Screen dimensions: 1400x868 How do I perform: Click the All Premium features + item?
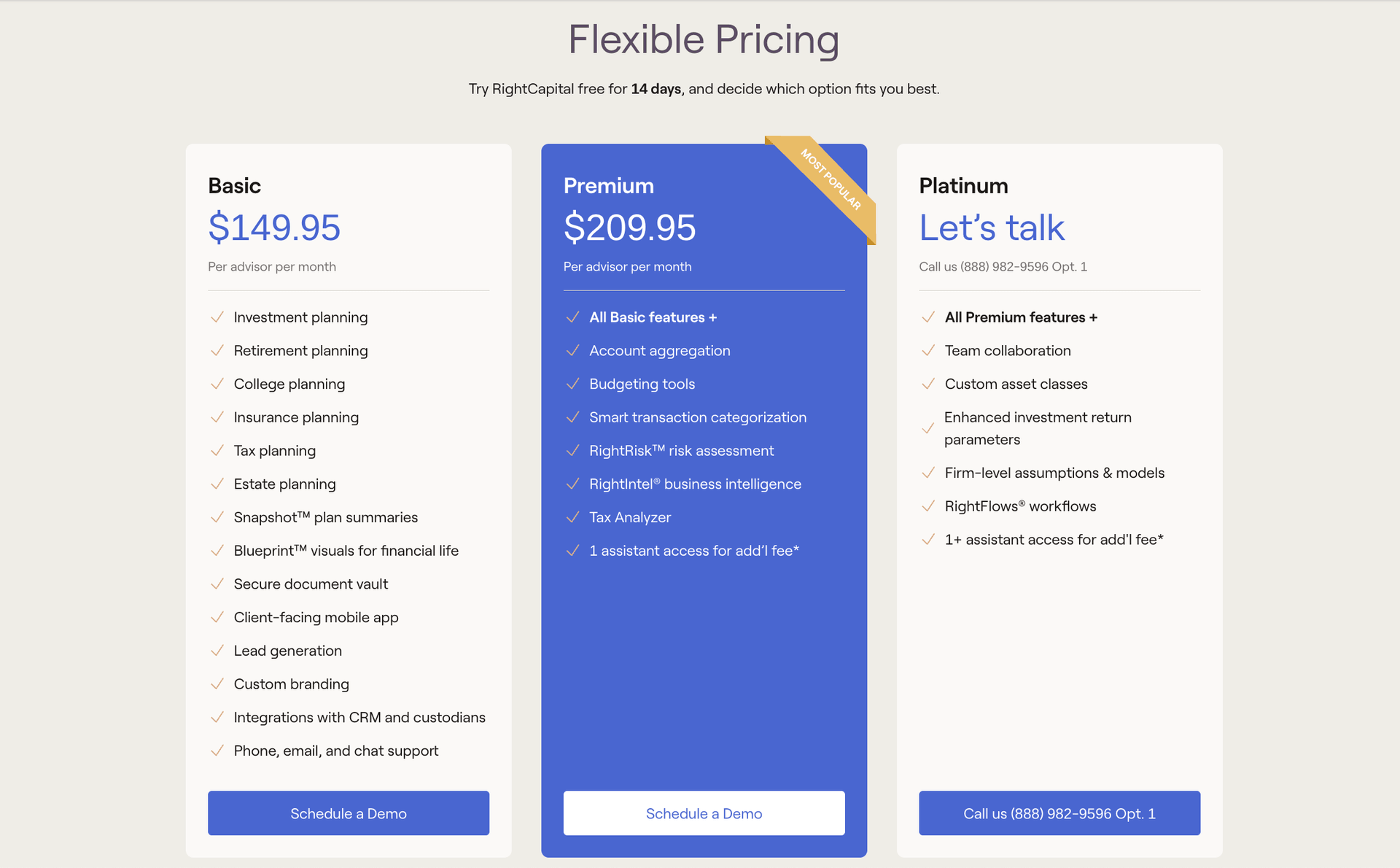(1021, 317)
